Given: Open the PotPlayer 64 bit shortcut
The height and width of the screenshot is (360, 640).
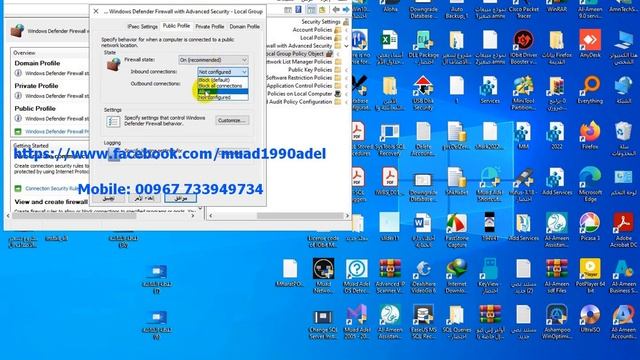Looking at the screenshot, I should [590, 276].
